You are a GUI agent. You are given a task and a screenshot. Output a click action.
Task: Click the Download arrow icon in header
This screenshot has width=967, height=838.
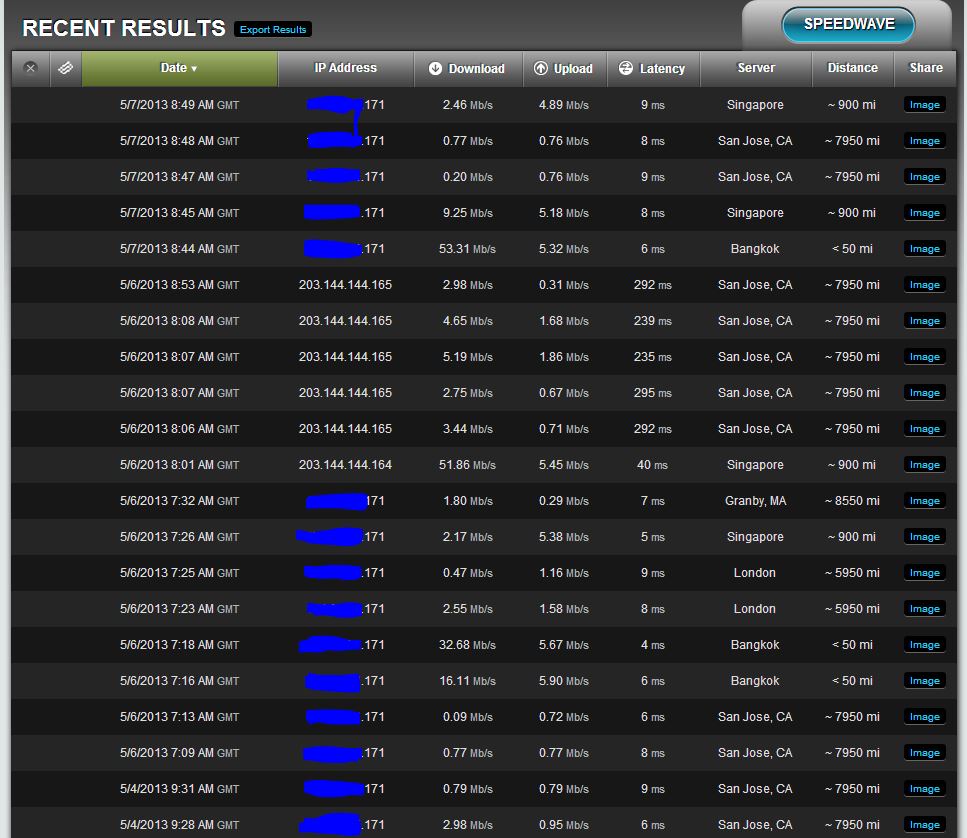pyautogui.click(x=435, y=68)
